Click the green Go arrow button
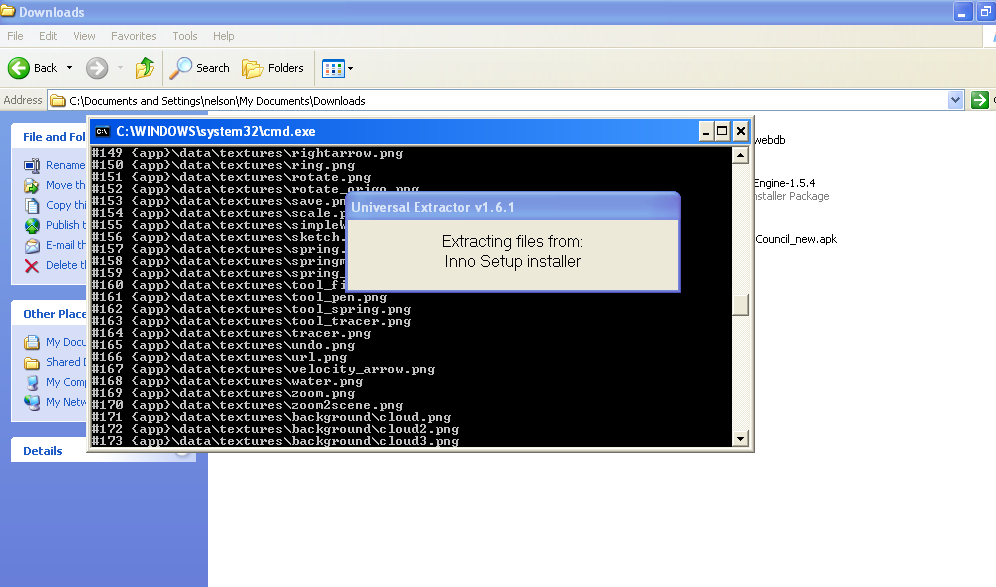 [979, 100]
